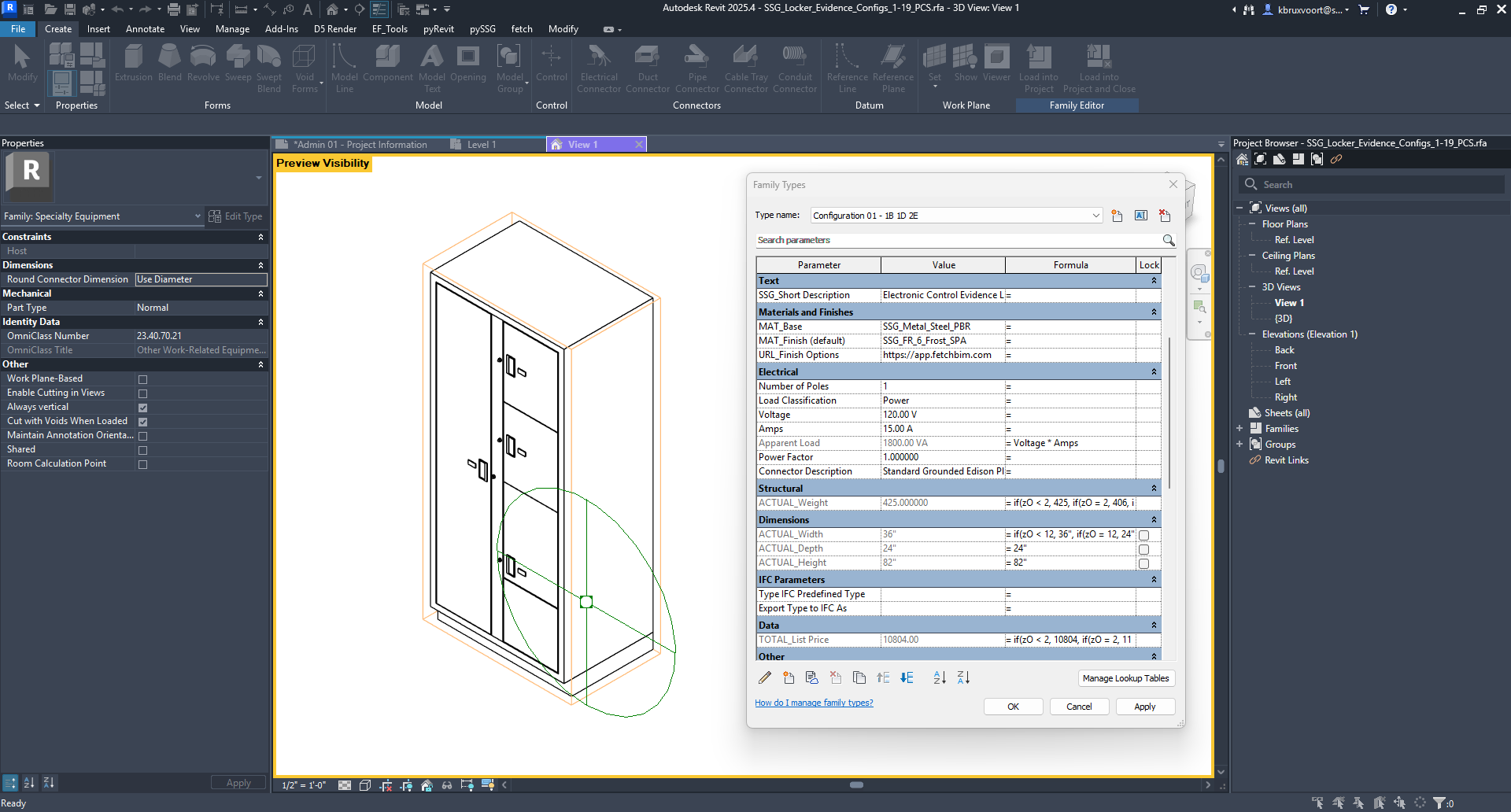The width and height of the screenshot is (1511, 812).
Task: Toggle lock checkbox for ACTUAL_Width
Action: pos(1144,535)
